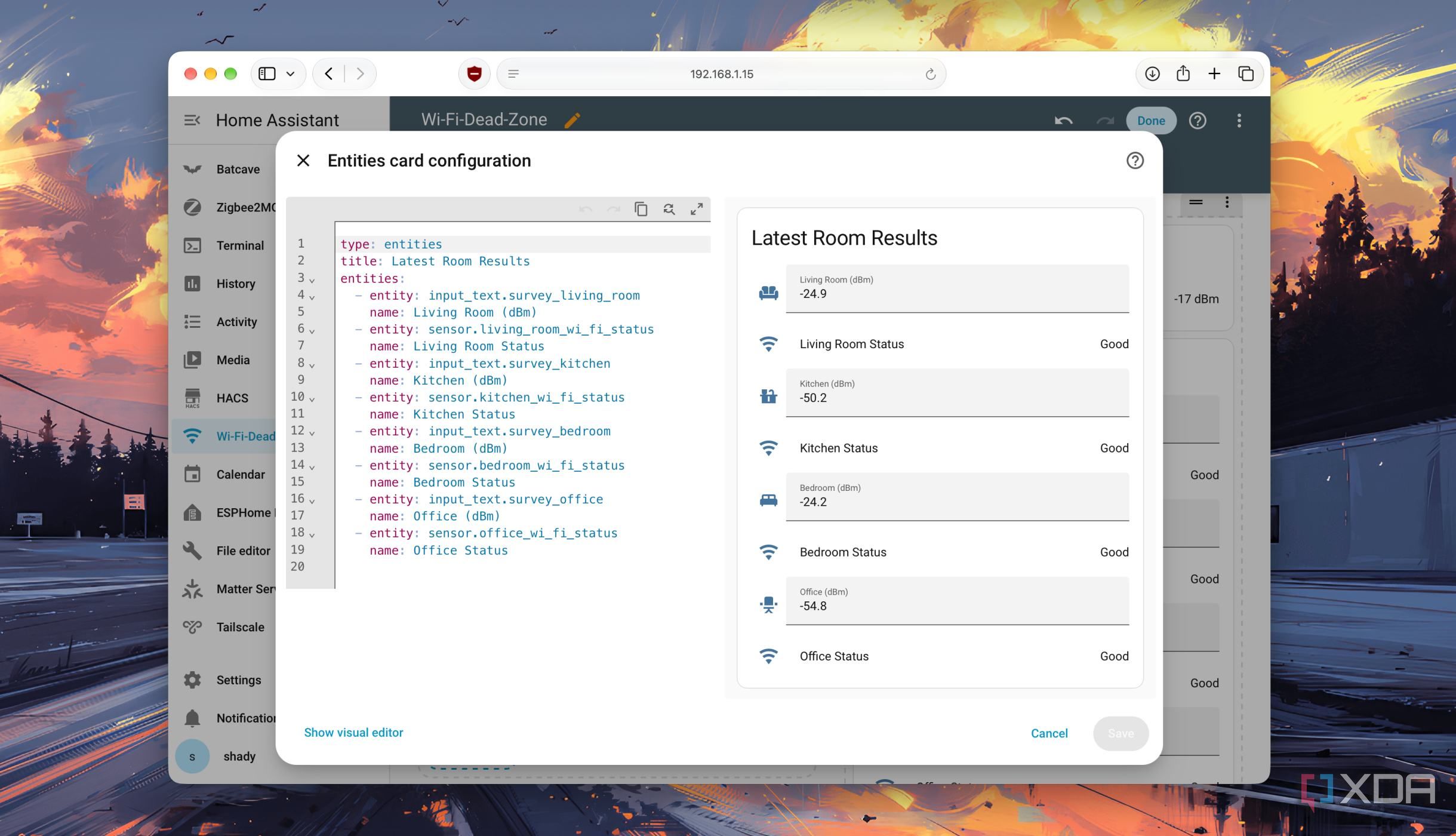Collapse the fold arrow at line 3
The height and width of the screenshot is (836, 1456).
(312, 280)
